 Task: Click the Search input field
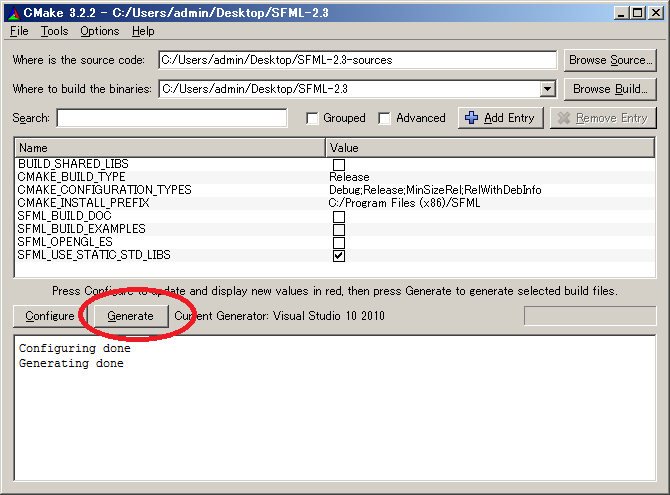tap(172, 118)
